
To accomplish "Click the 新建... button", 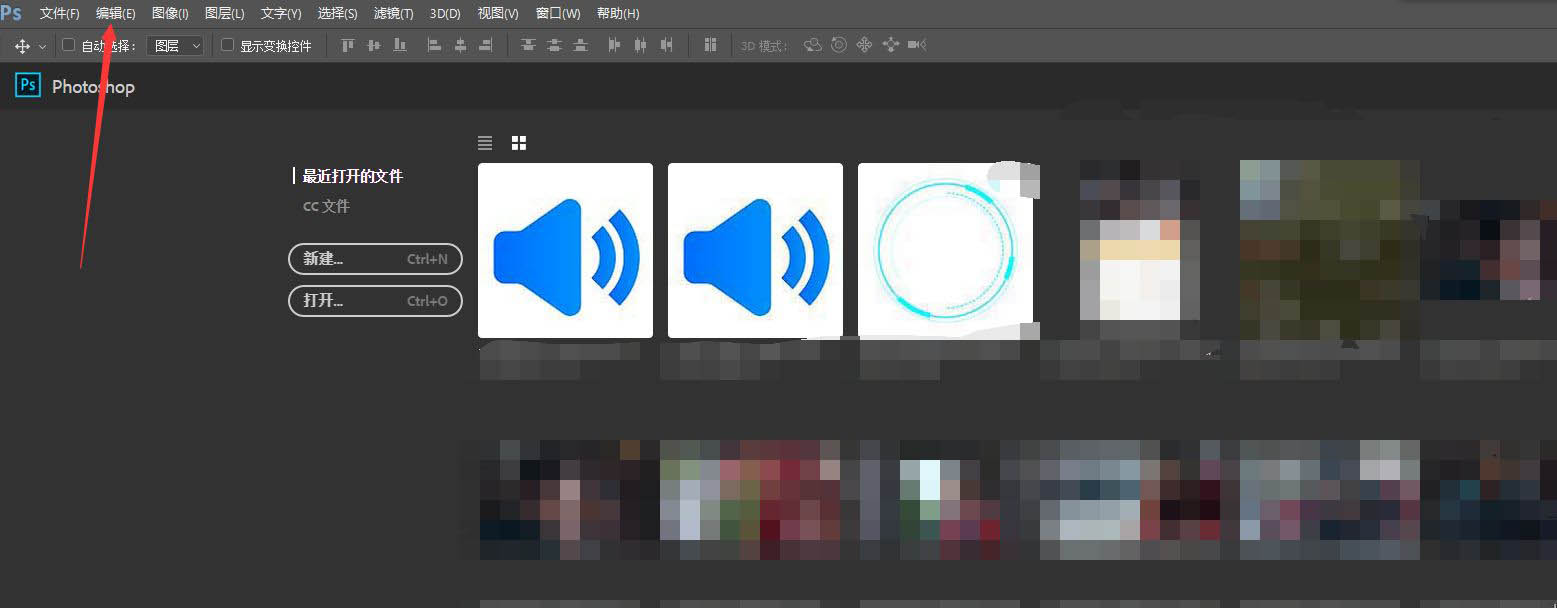I will point(375,259).
